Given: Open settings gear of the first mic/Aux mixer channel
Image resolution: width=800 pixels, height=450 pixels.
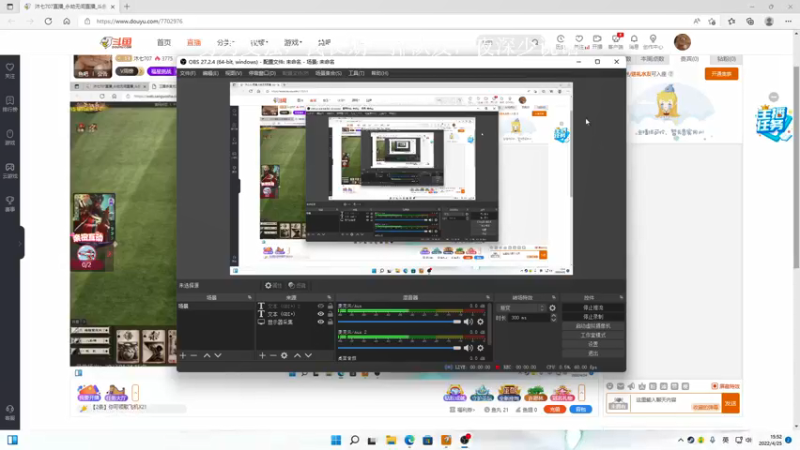Looking at the screenshot, I should pyautogui.click(x=480, y=321).
